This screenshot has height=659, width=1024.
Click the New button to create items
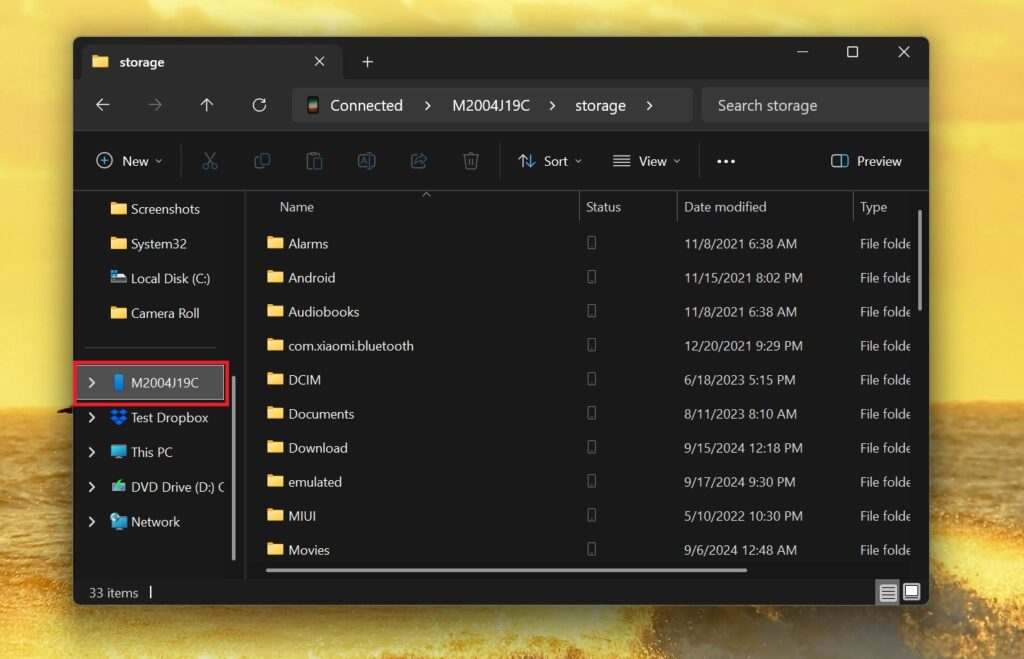point(129,160)
